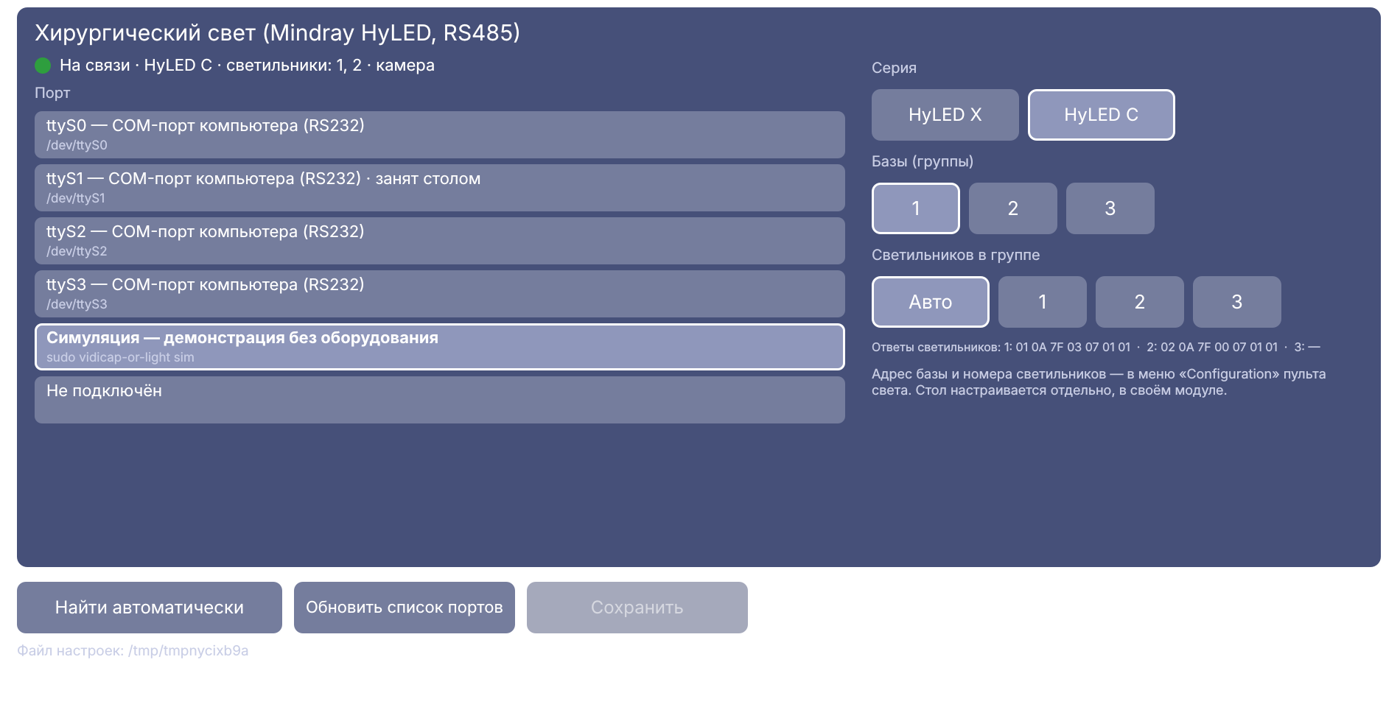1400x707 pixels.
Task: Click the Сохранить button
Action: (x=637, y=607)
